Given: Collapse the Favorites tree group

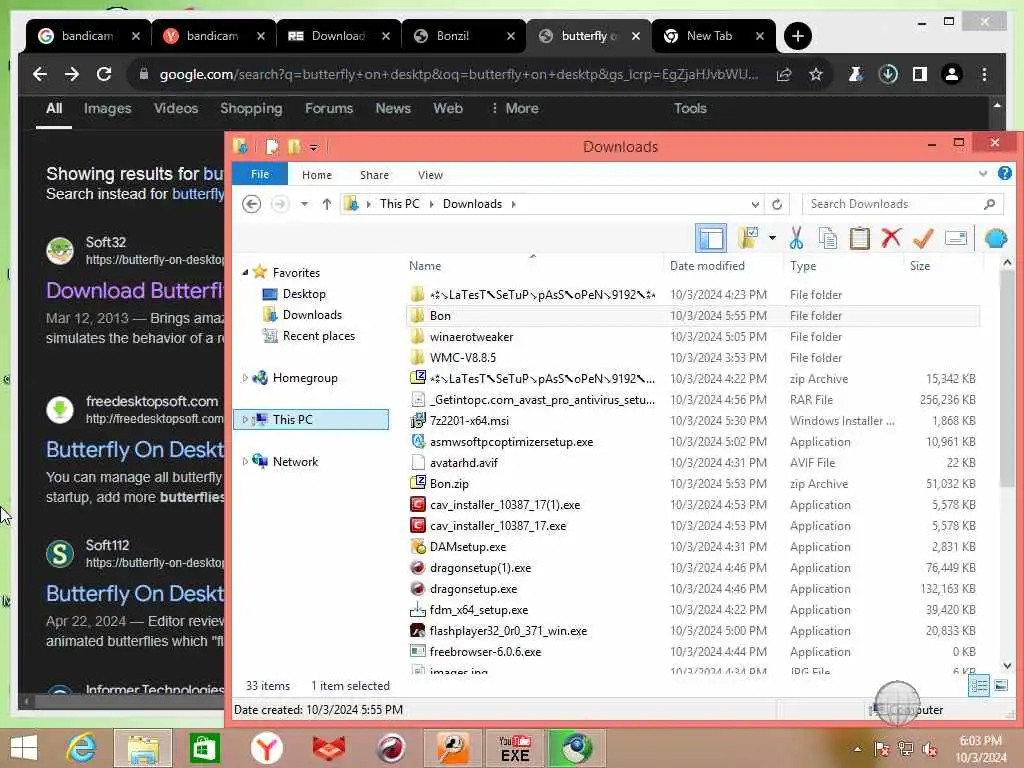Looking at the screenshot, I should (x=245, y=272).
